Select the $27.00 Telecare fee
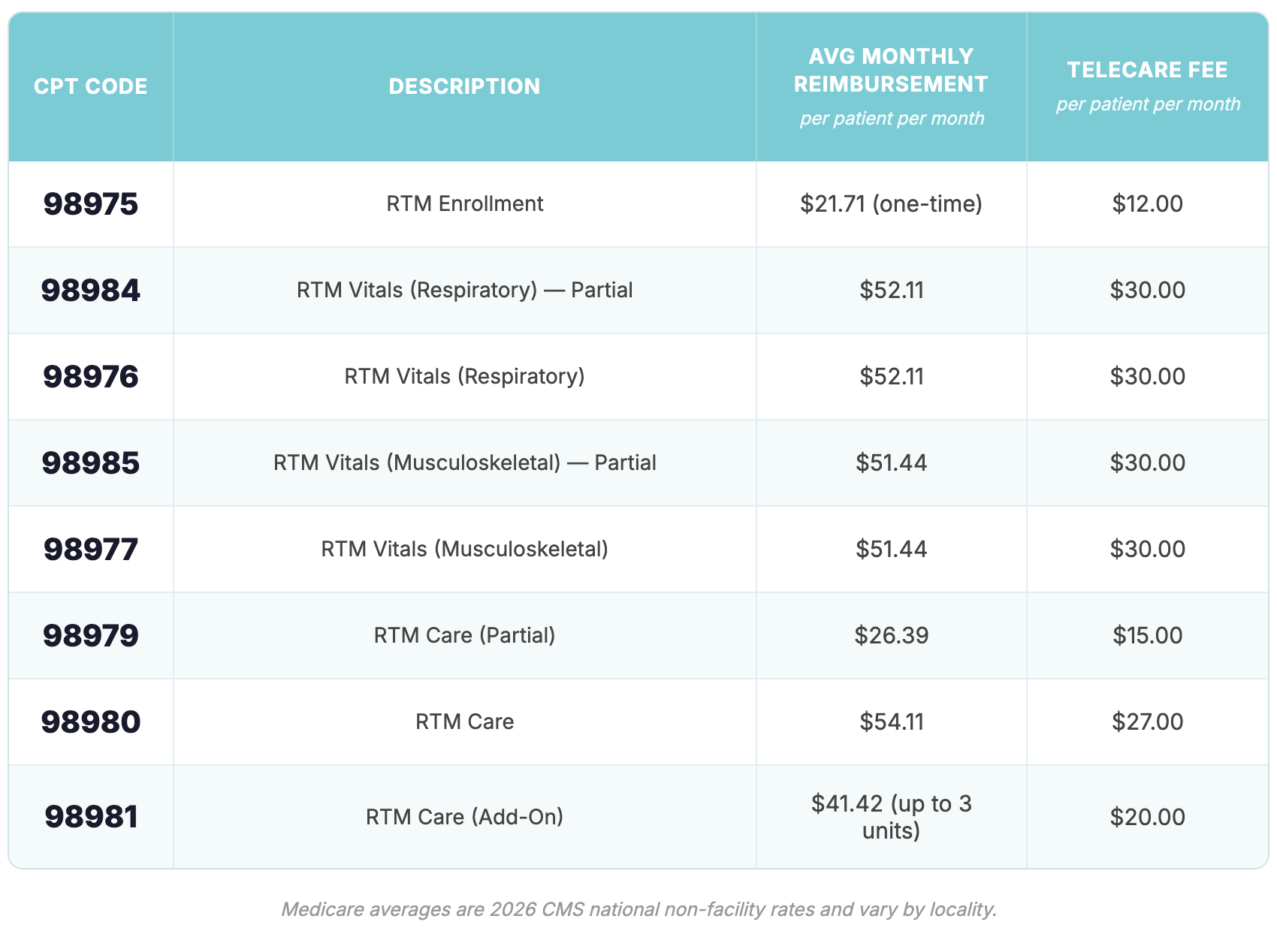The width and height of the screenshot is (1277, 952). [x=1147, y=722]
